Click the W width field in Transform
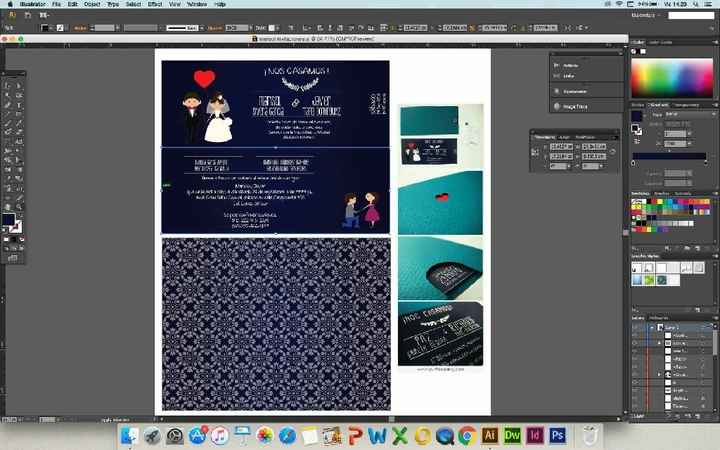This screenshot has width=720, height=450. click(x=593, y=147)
